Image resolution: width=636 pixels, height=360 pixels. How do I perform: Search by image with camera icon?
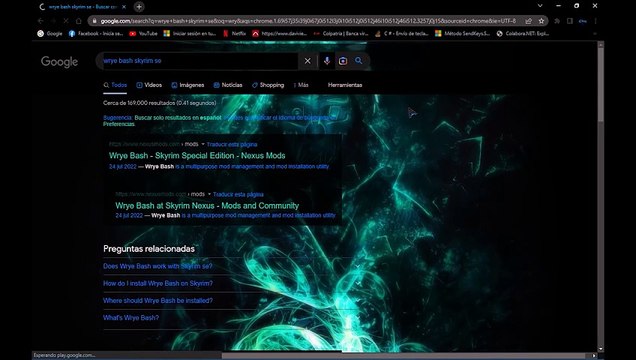click(x=343, y=61)
